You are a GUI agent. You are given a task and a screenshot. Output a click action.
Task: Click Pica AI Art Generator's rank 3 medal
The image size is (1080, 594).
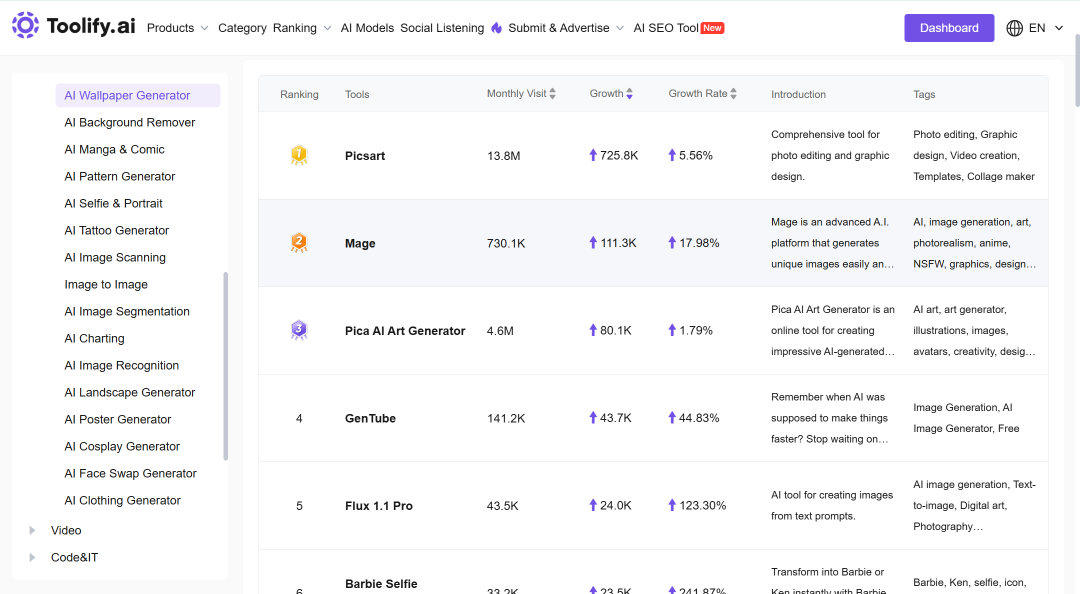click(x=299, y=330)
